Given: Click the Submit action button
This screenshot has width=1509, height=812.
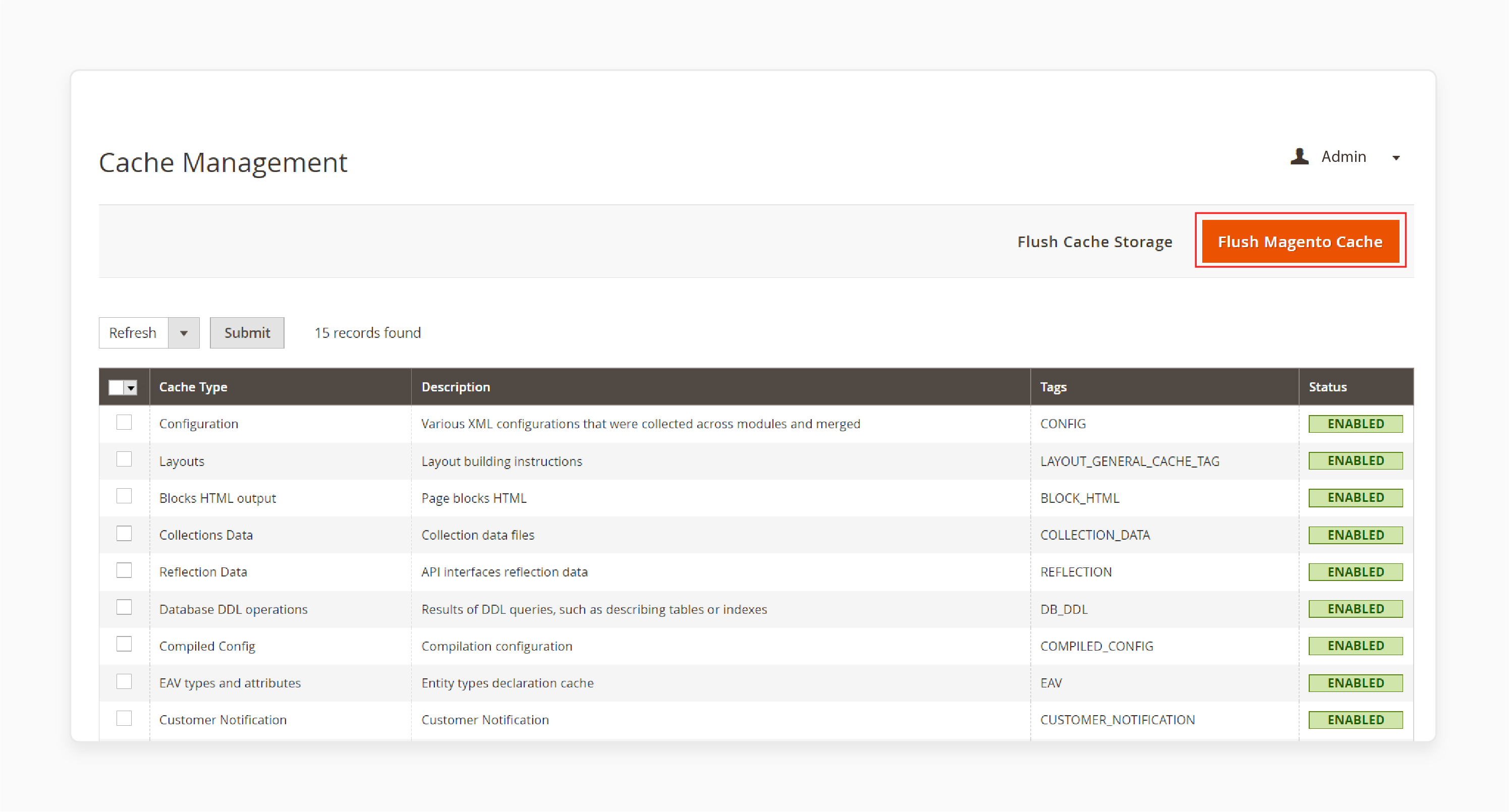Looking at the screenshot, I should [x=247, y=333].
